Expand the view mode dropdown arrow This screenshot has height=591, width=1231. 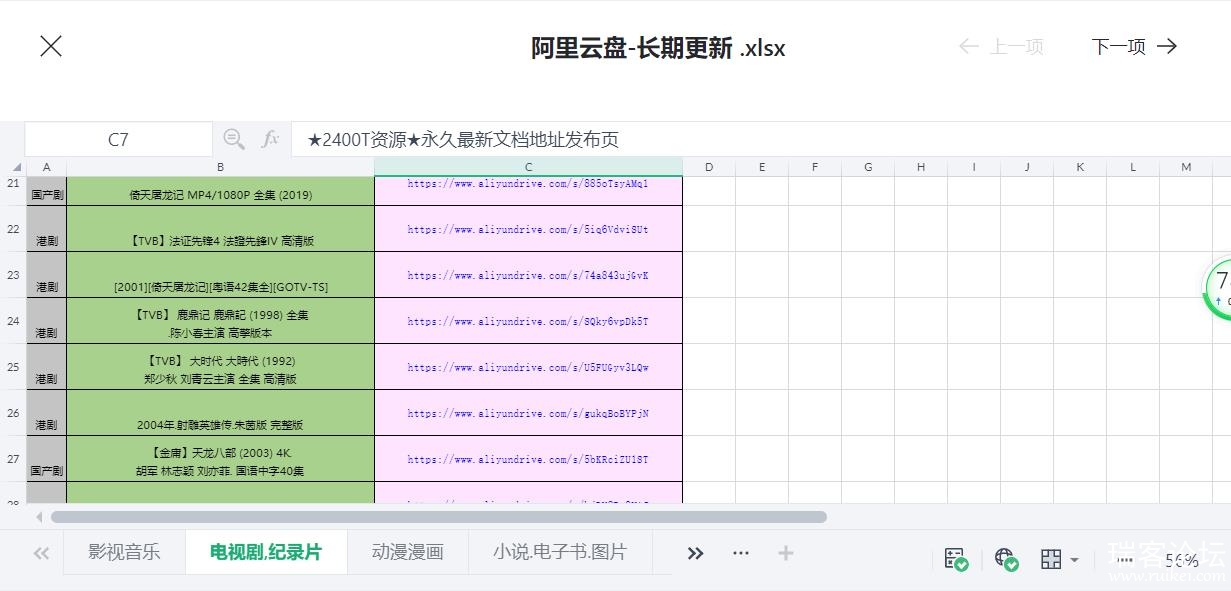point(1074,560)
